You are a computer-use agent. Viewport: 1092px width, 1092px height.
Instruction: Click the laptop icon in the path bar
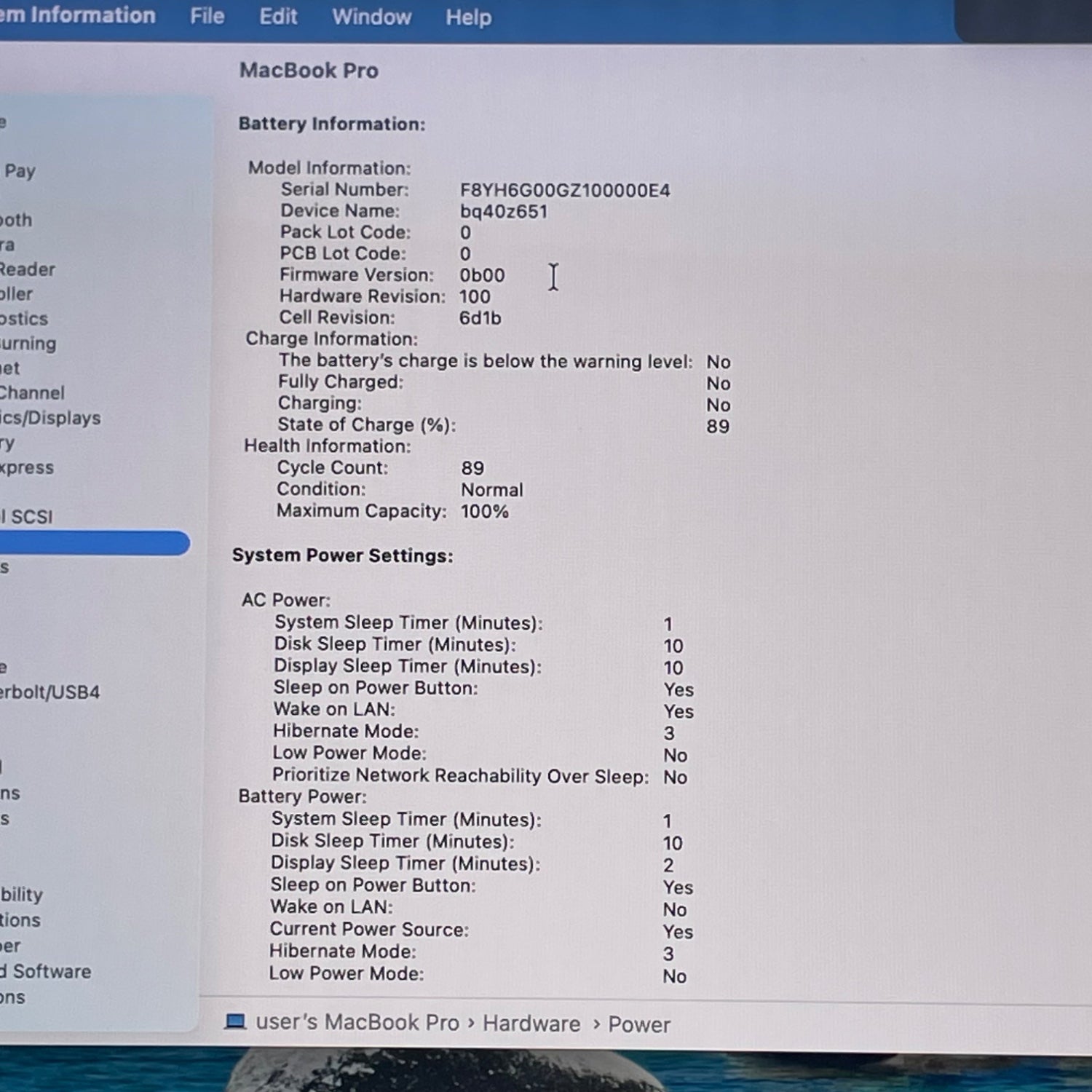(x=235, y=1021)
